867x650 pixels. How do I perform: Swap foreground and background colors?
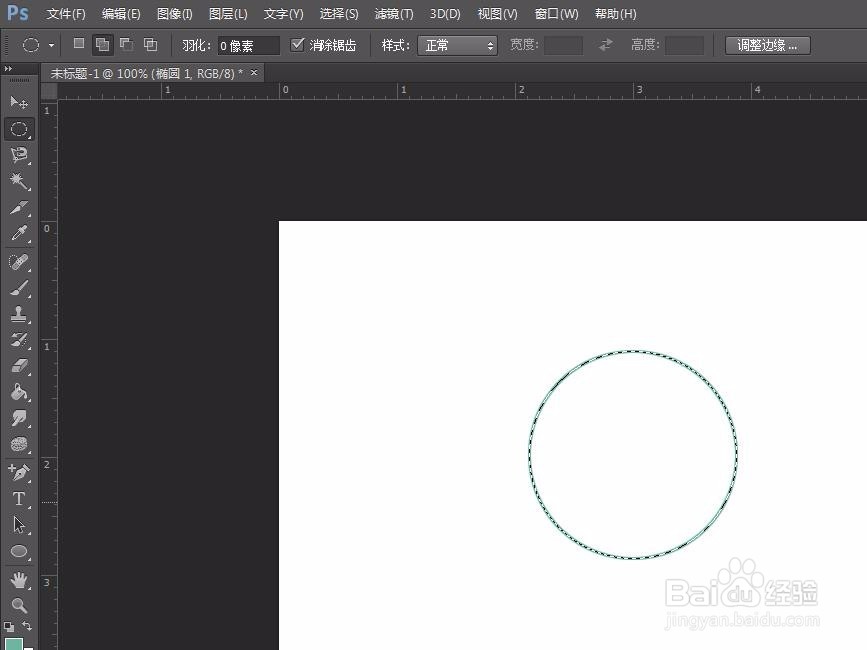coord(27,626)
